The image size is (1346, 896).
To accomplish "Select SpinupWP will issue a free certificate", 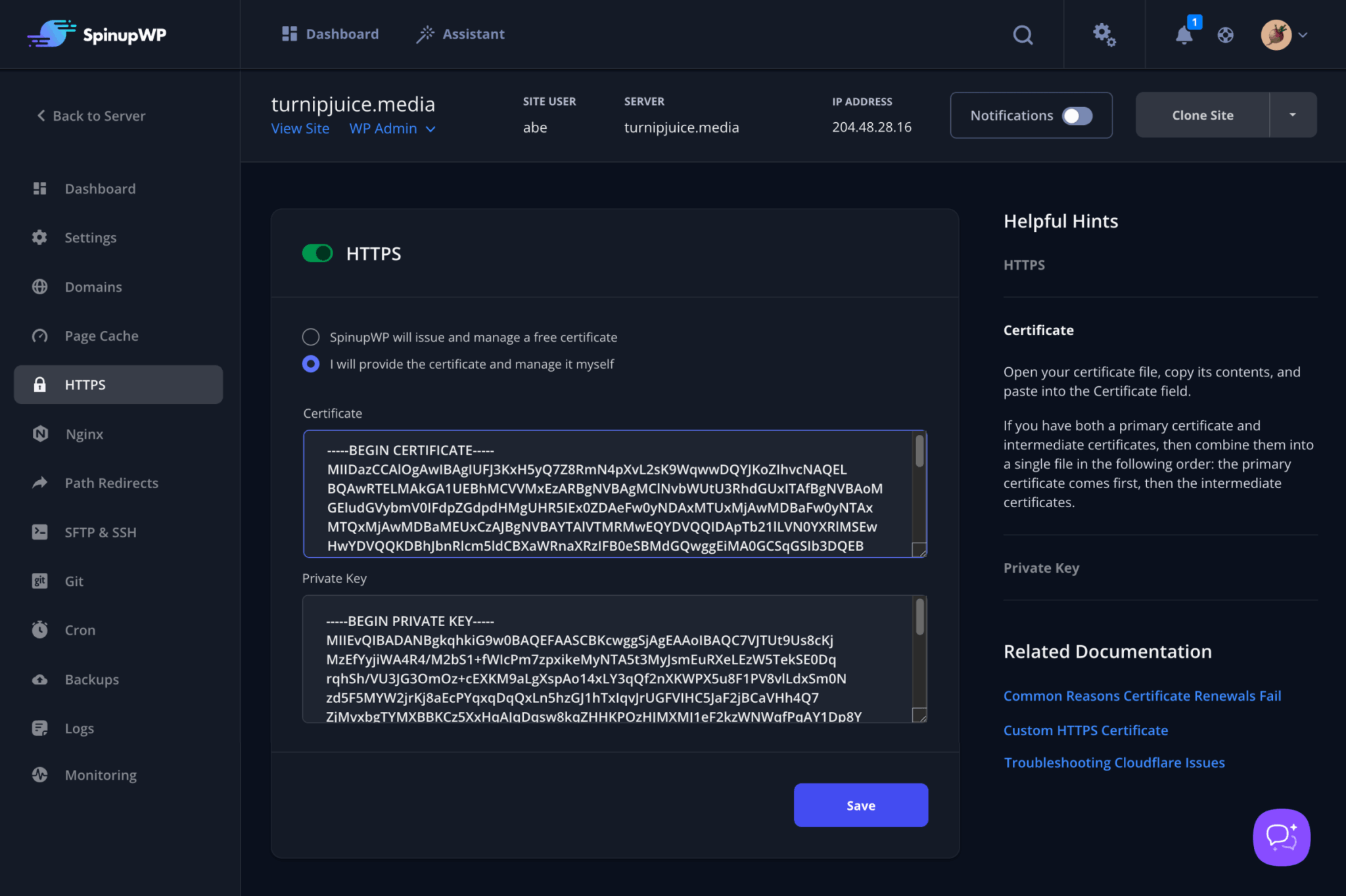I will (311, 337).
